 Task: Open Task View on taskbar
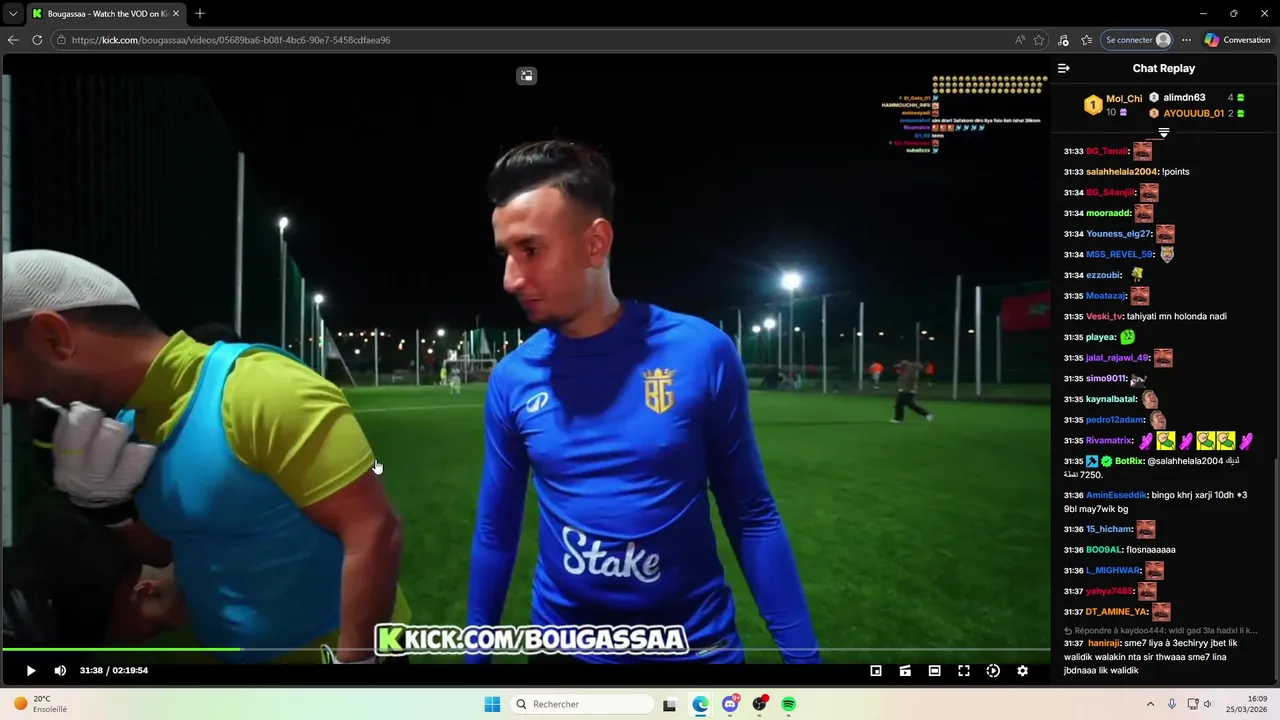(670, 704)
